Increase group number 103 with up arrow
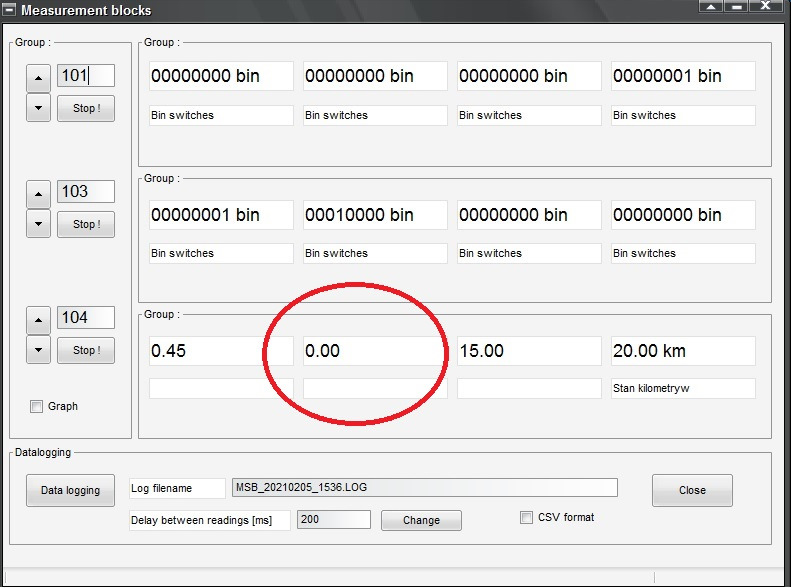This screenshot has width=791, height=588. pos(38,194)
